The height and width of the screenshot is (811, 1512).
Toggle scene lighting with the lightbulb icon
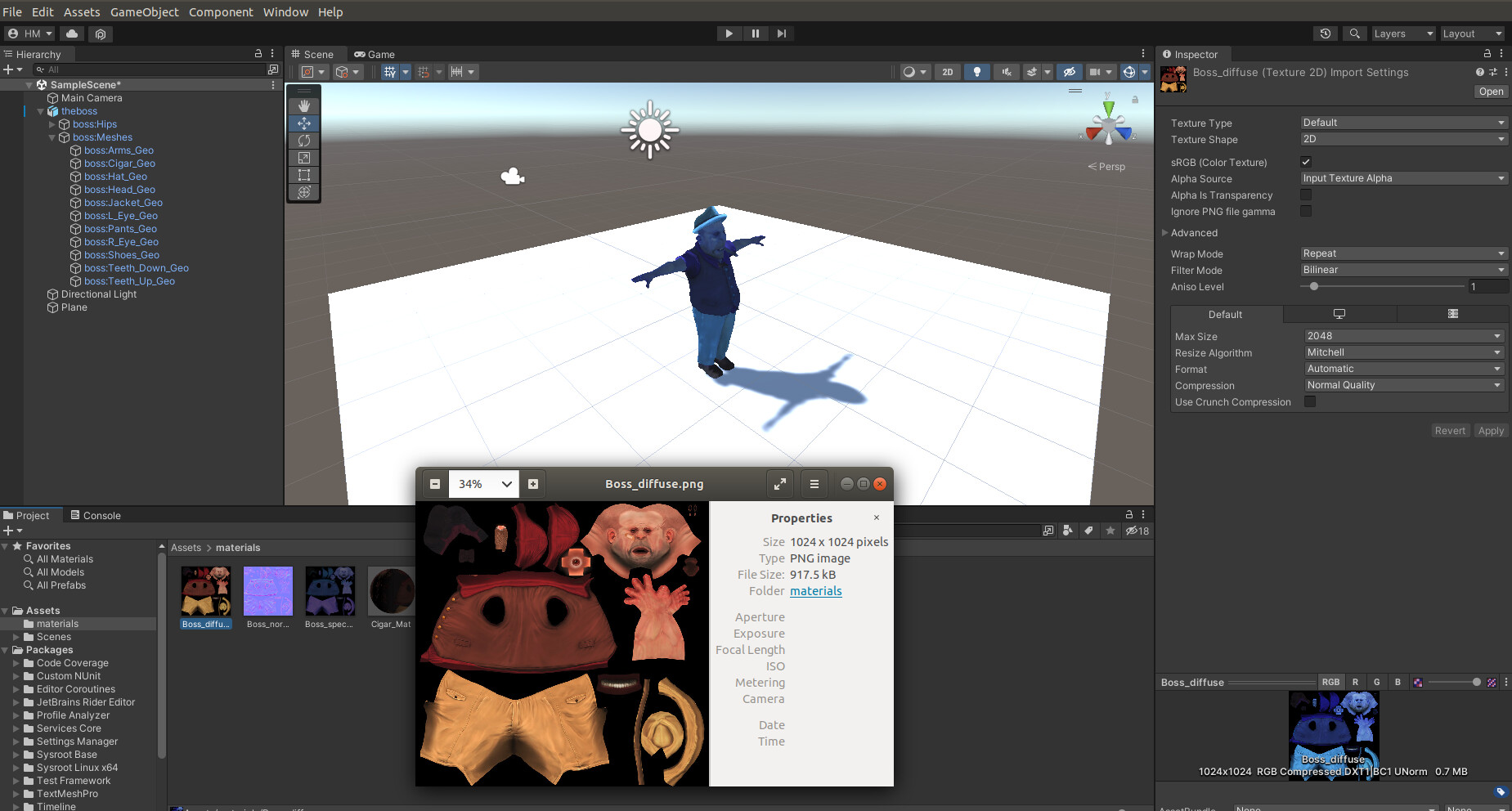coord(977,72)
